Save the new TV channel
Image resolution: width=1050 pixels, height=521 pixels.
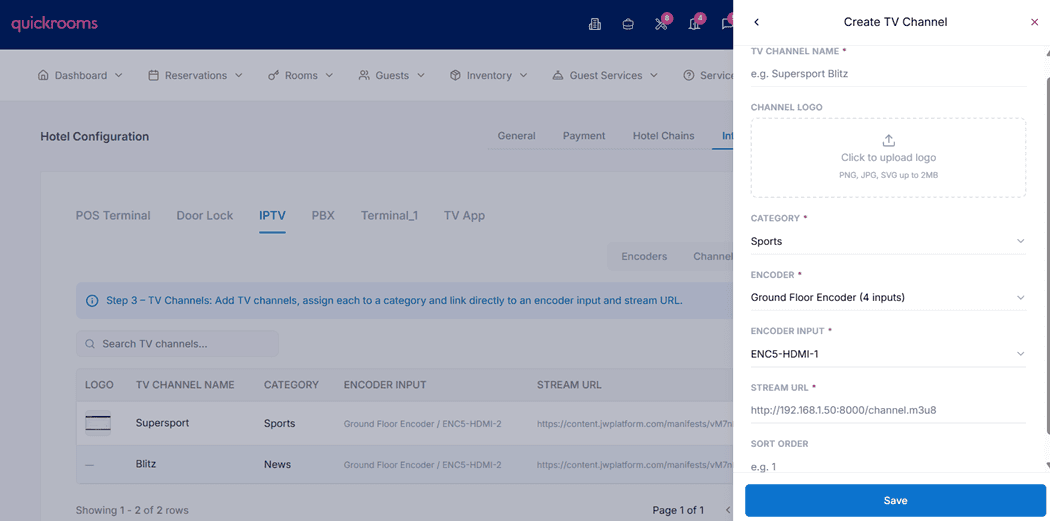pyautogui.click(x=895, y=500)
